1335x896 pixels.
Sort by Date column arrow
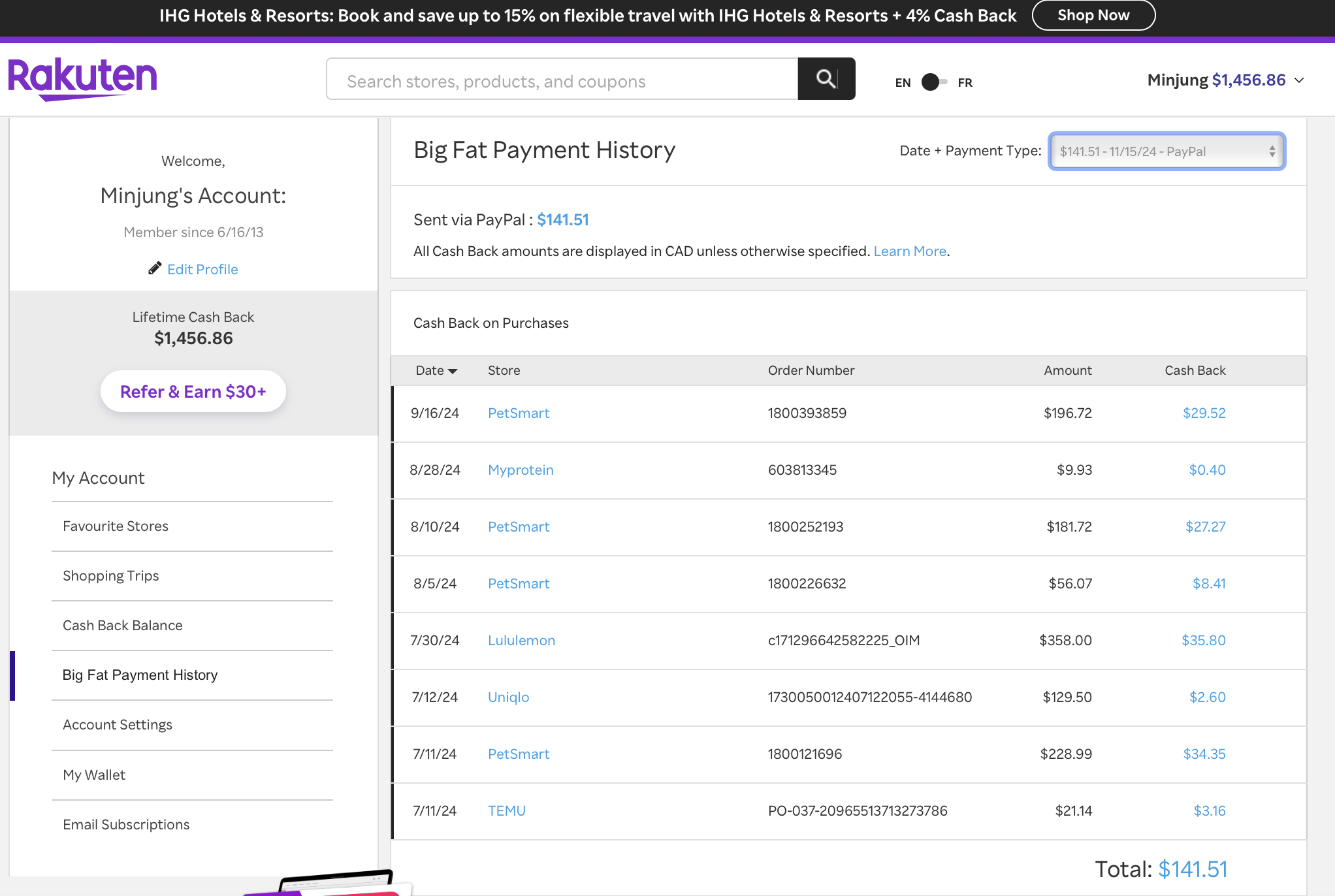click(x=453, y=371)
